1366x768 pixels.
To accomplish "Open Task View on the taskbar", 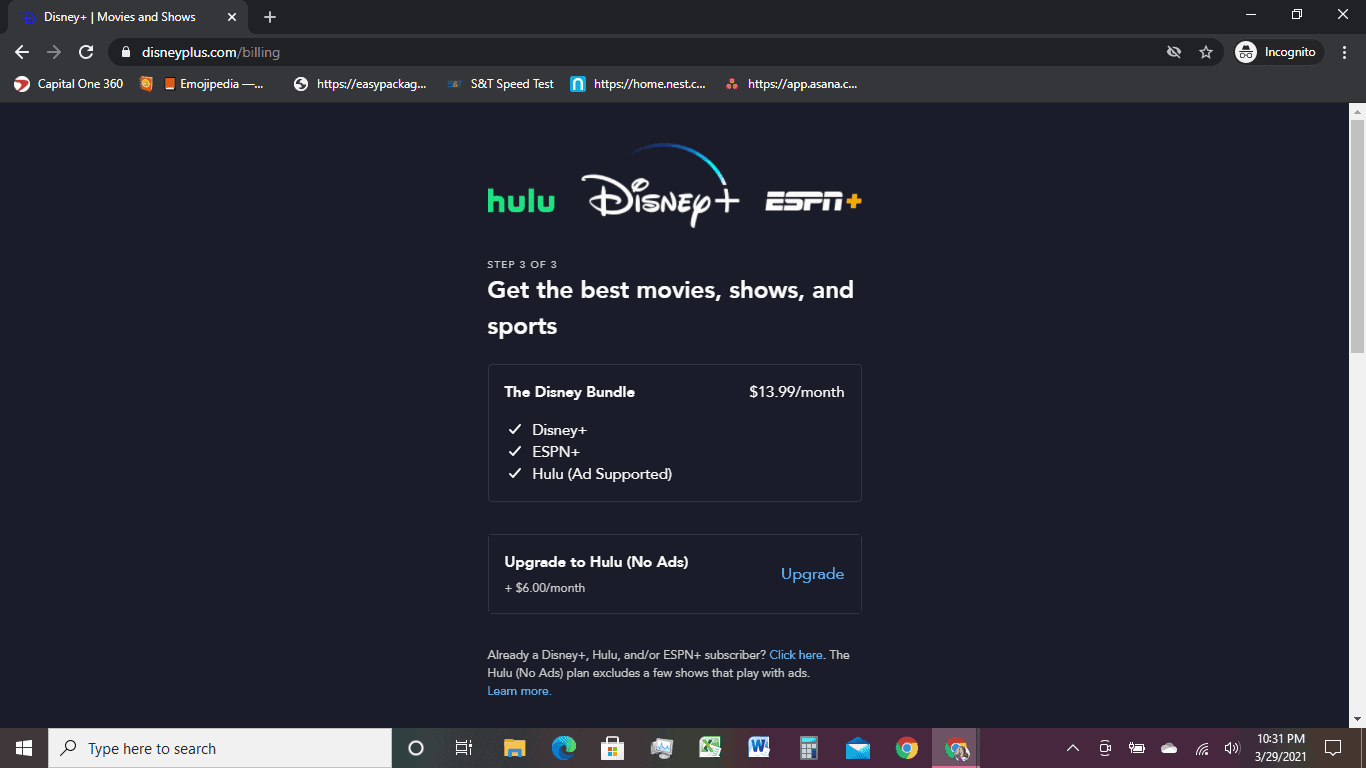I will 464,748.
